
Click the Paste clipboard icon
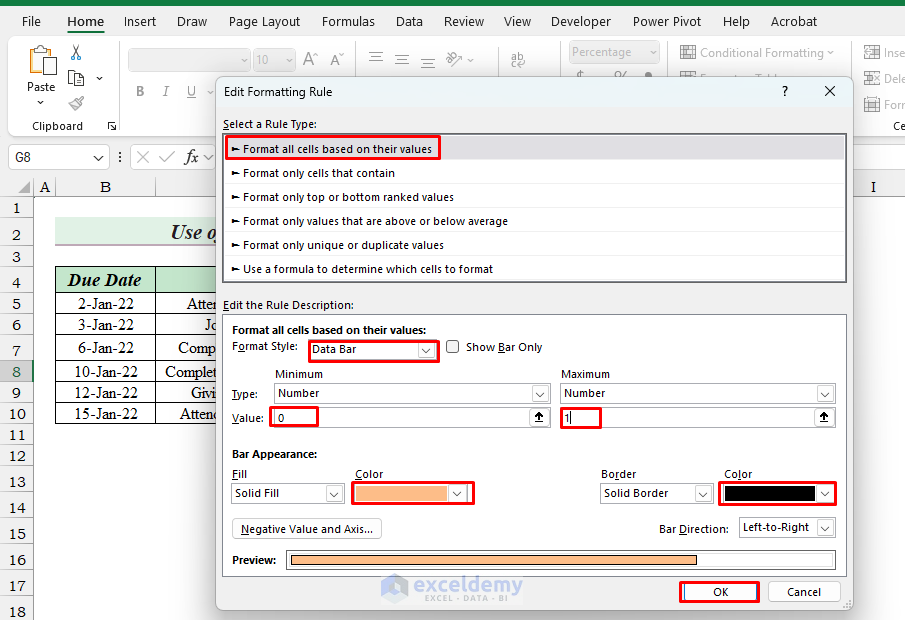pos(43,60)
